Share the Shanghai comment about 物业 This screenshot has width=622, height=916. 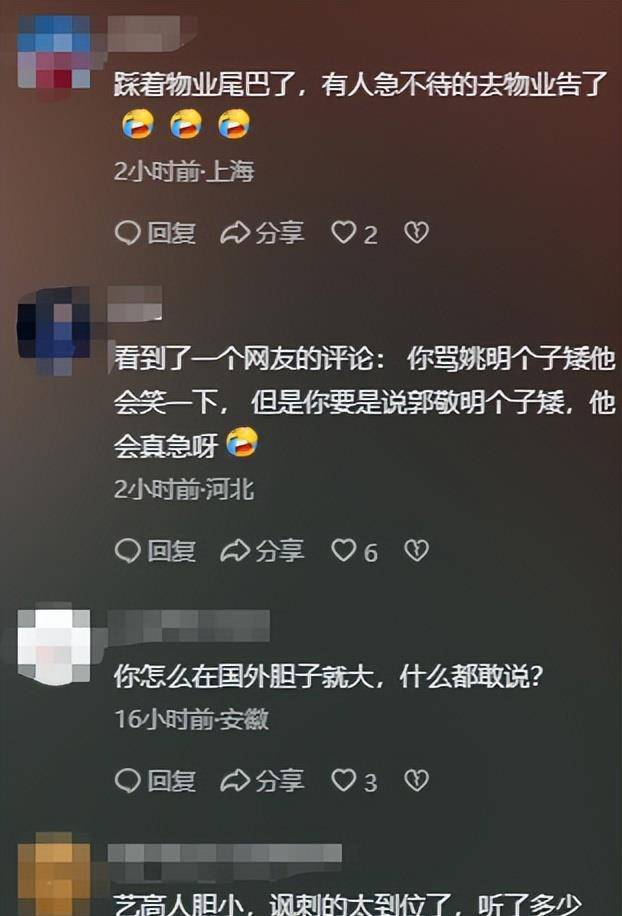click(262, 233)
